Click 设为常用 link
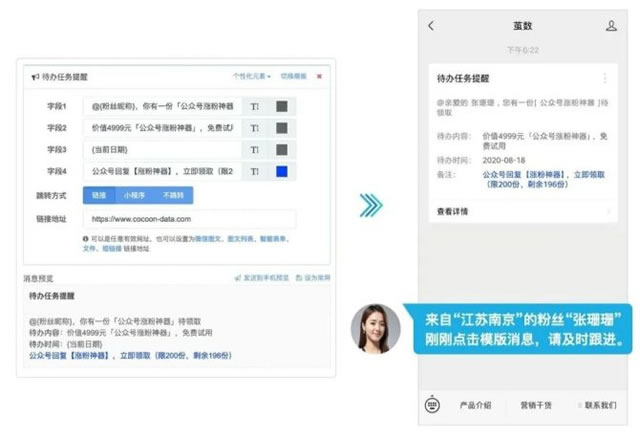 [317, 278]
